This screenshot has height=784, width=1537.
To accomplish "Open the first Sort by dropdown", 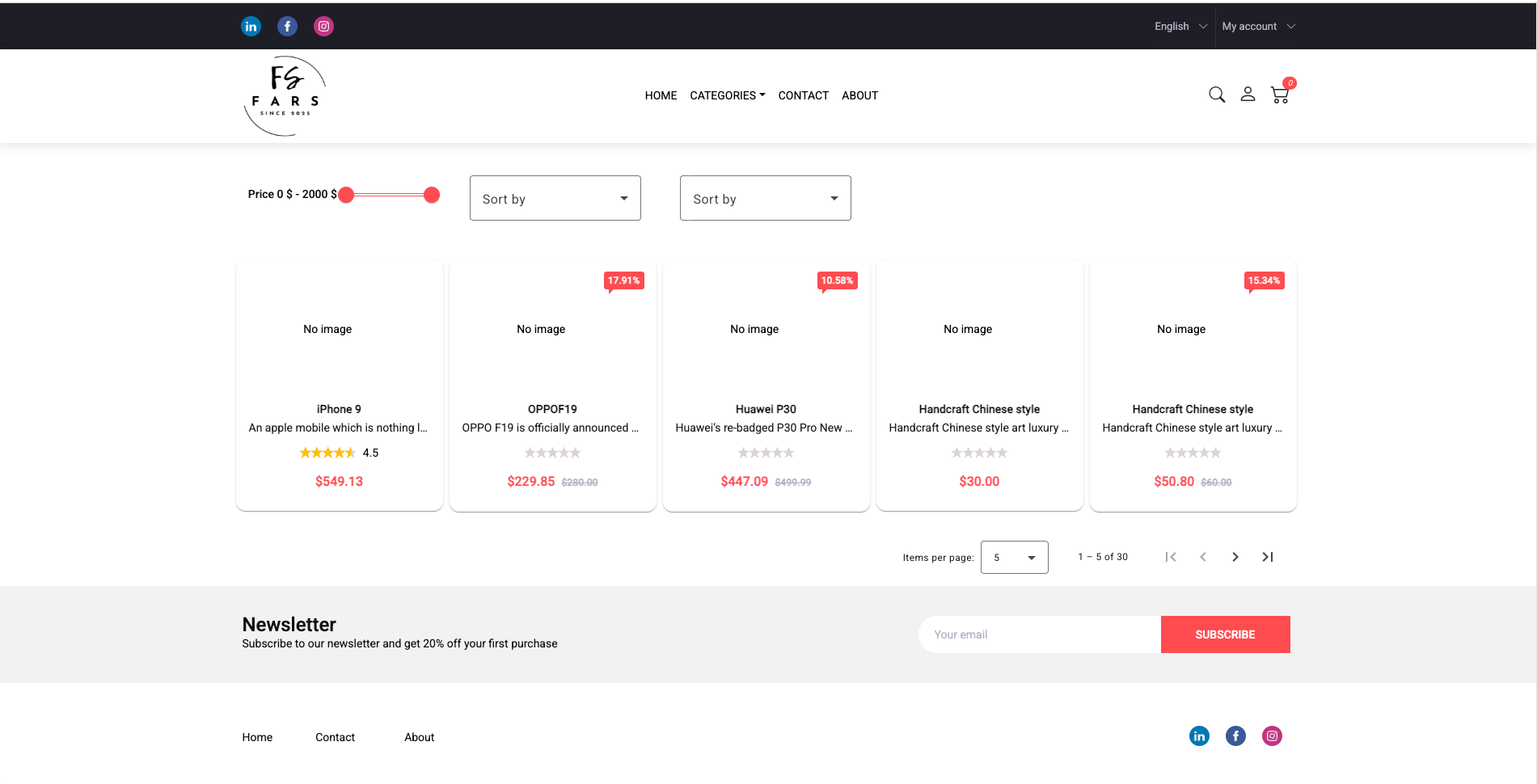I will 555,198.
